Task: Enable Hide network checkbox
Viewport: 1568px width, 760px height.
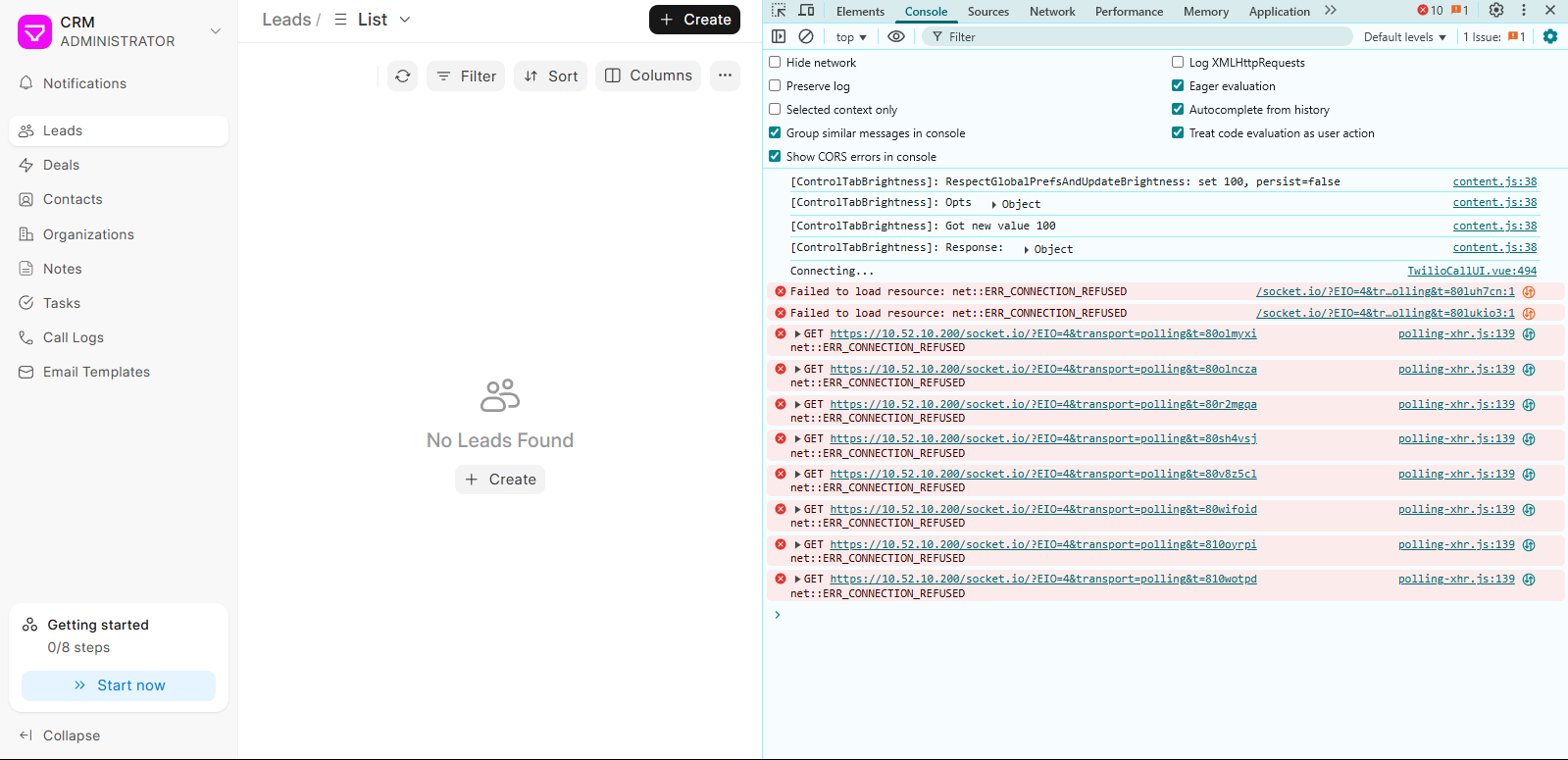Action: click(775, 62)
